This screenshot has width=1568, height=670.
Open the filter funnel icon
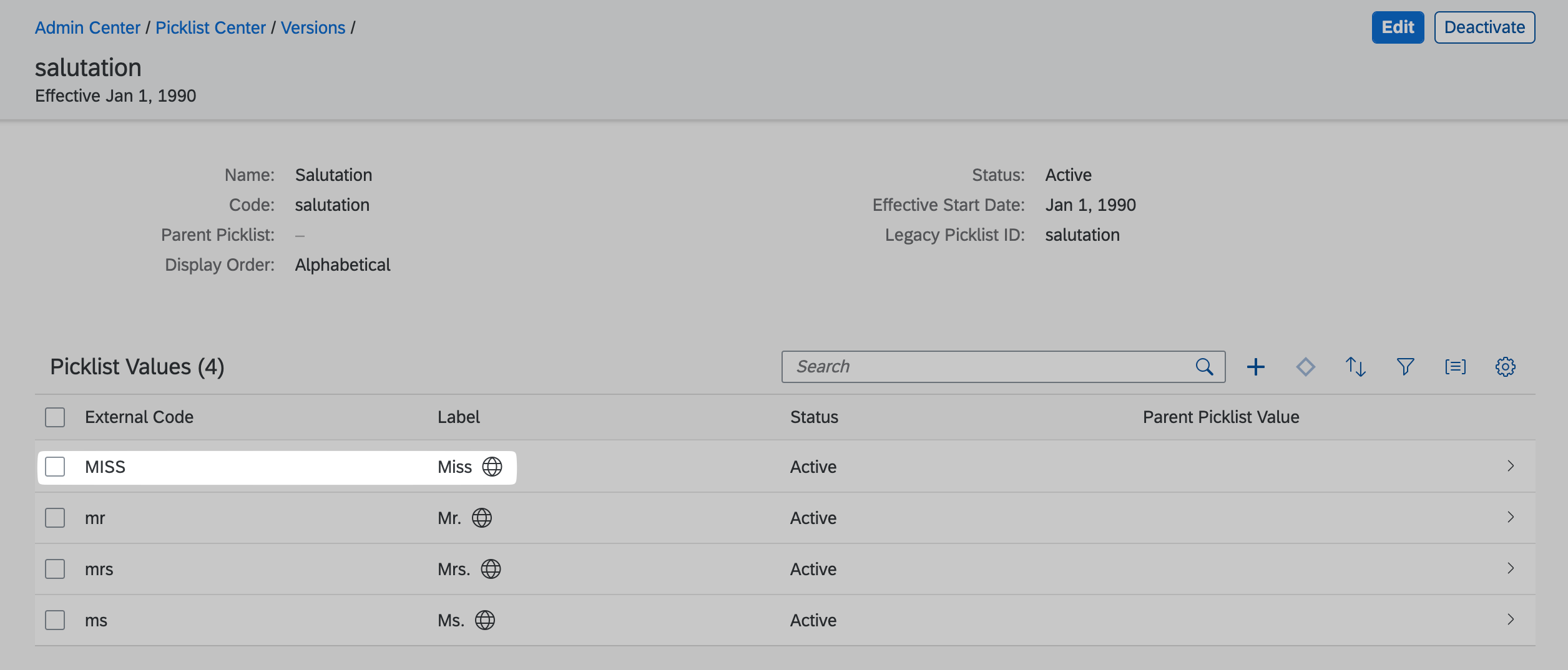(x=1405, y=367)
